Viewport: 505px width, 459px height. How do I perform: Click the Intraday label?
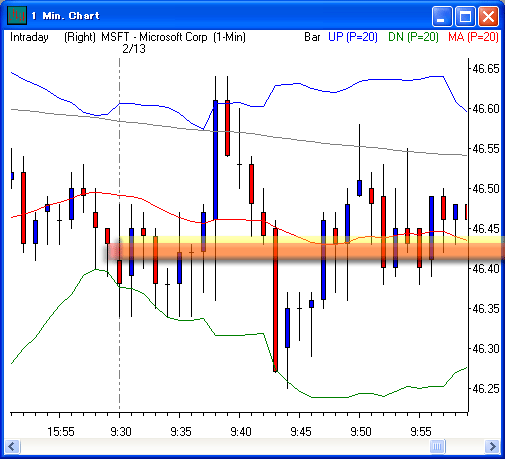(x=29, y=37)
